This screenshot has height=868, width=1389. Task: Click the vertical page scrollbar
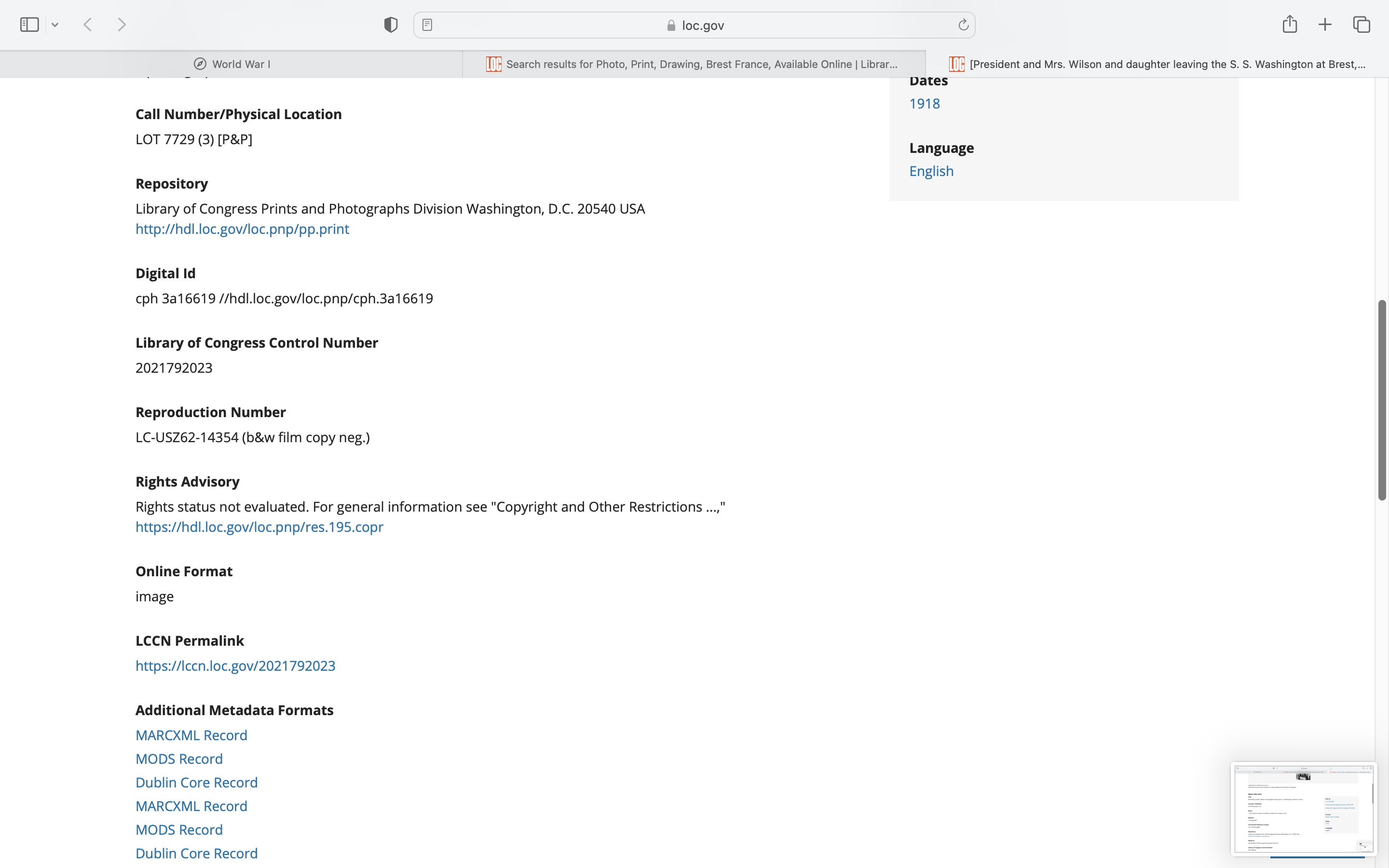coord(1382,400)
